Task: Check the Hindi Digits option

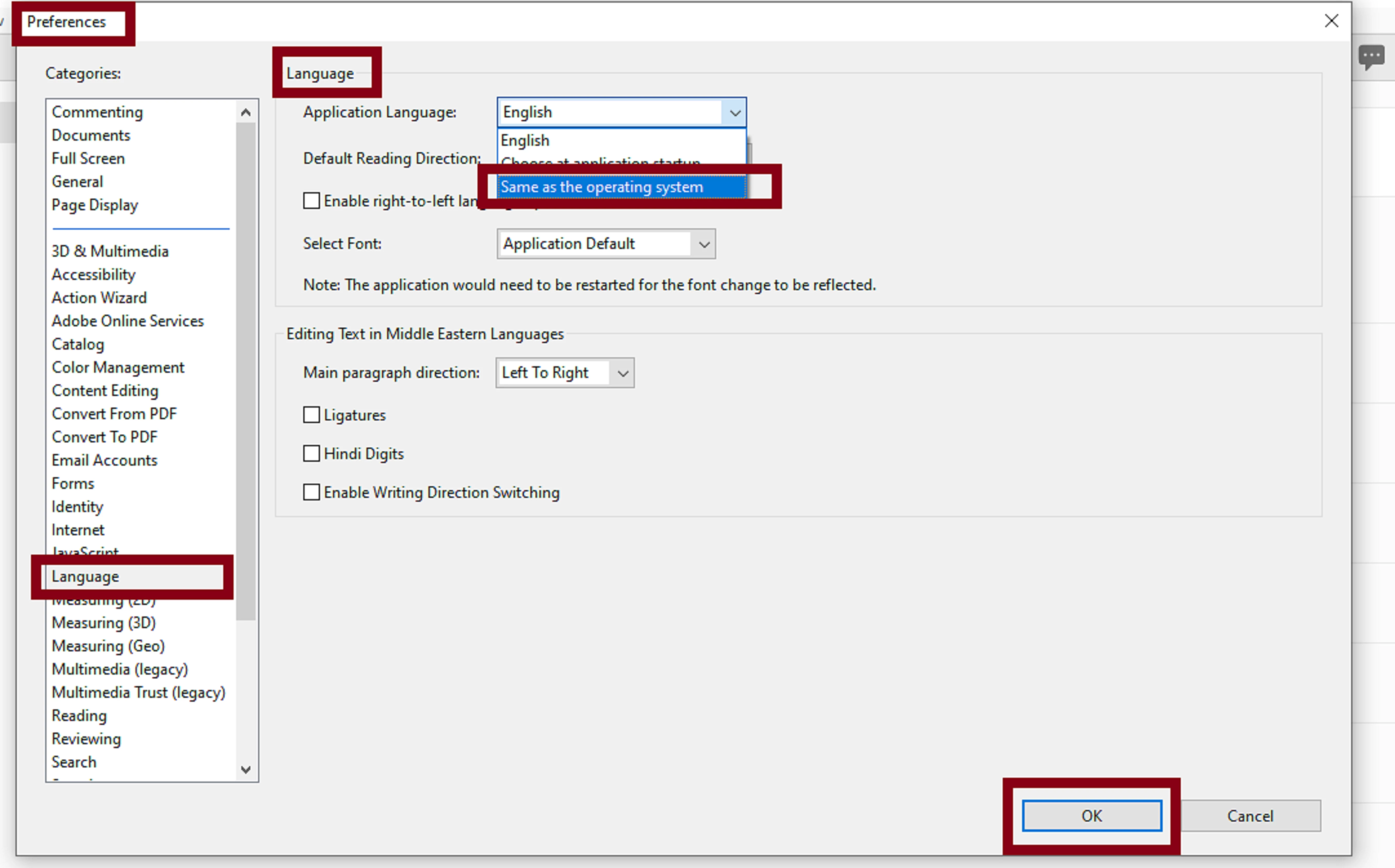Action: [x=311, y=453]
